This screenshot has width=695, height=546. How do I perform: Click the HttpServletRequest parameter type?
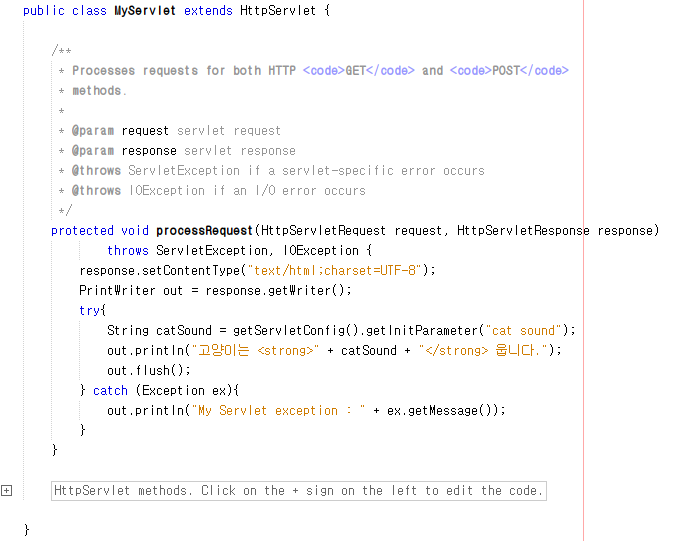pyautogui.click(x=324, y=230)
